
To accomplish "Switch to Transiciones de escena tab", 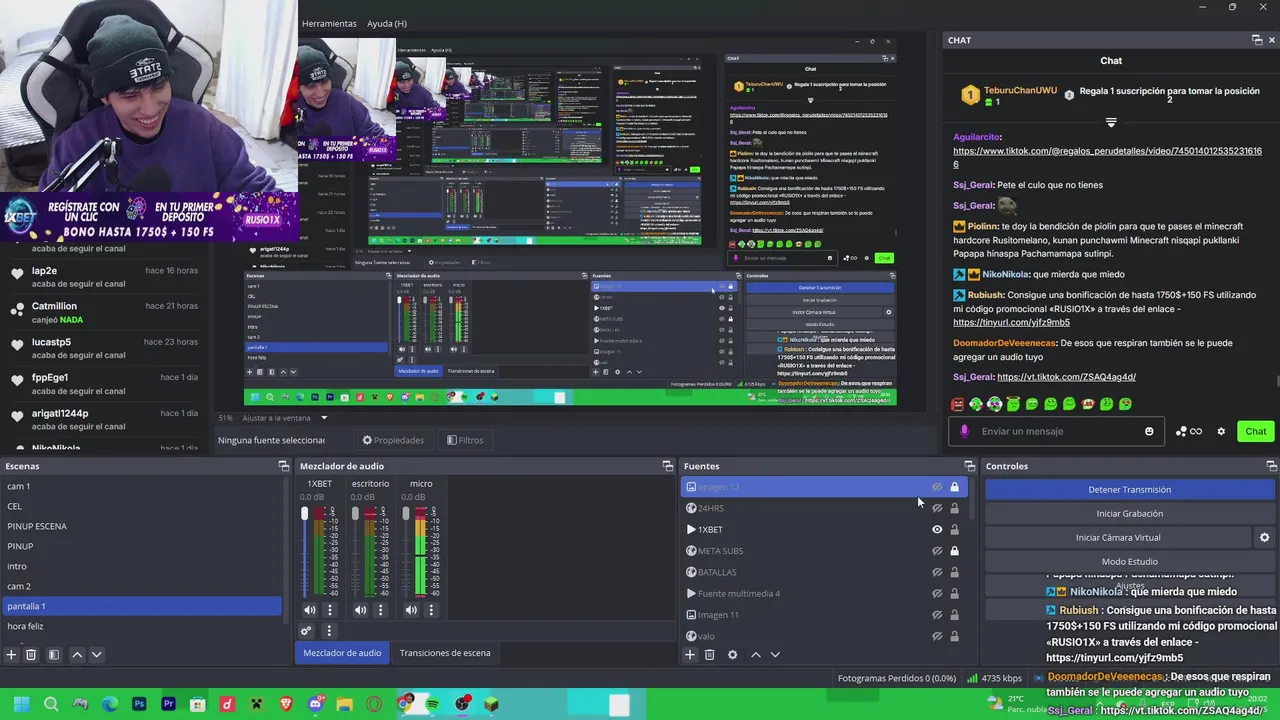I will 445,653.
